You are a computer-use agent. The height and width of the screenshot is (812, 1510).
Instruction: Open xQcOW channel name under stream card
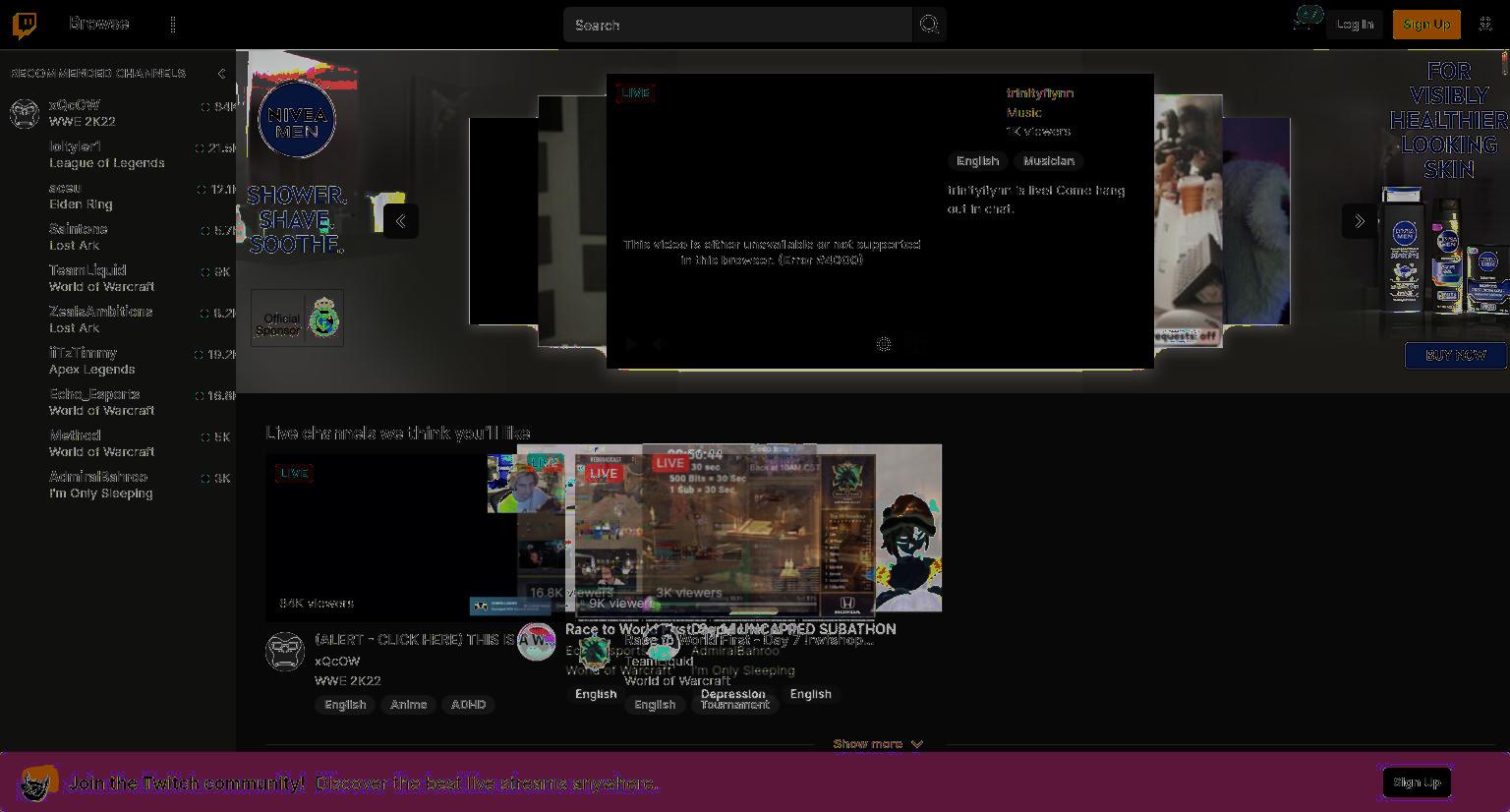337,661
